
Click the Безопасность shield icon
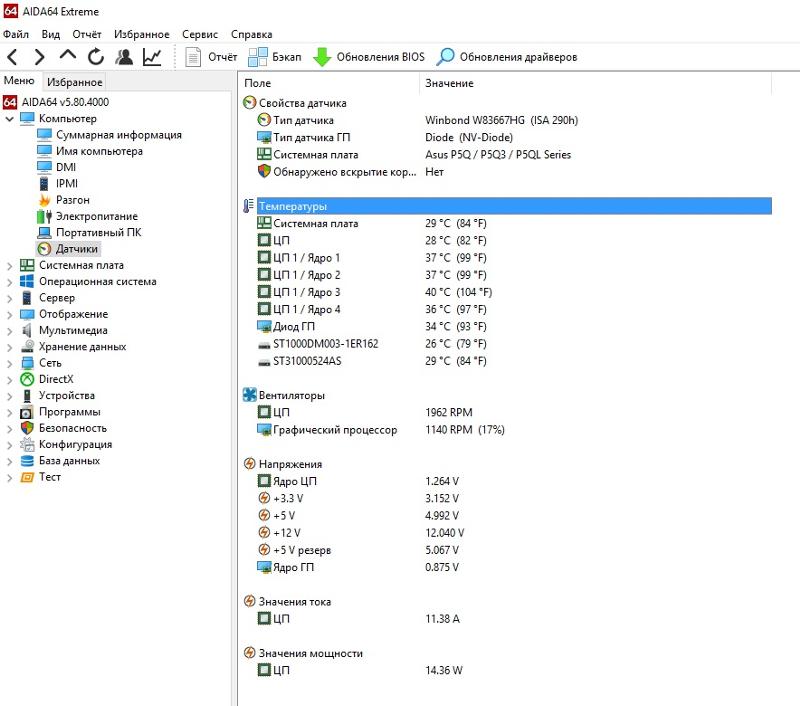(x=27, y=428)
